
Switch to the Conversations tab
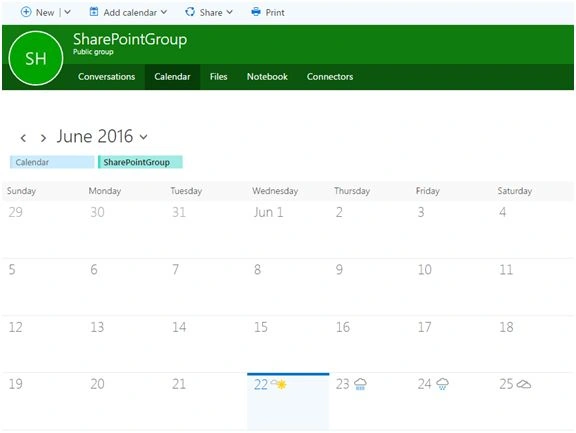pos(106,77)
